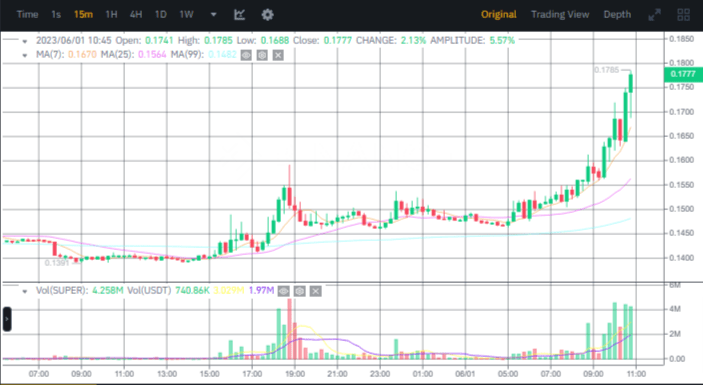Click the MA(7) value 0.1670
The height and width of the screenshot is (385, 703).
pyautogui.click(x=82, y=55)
